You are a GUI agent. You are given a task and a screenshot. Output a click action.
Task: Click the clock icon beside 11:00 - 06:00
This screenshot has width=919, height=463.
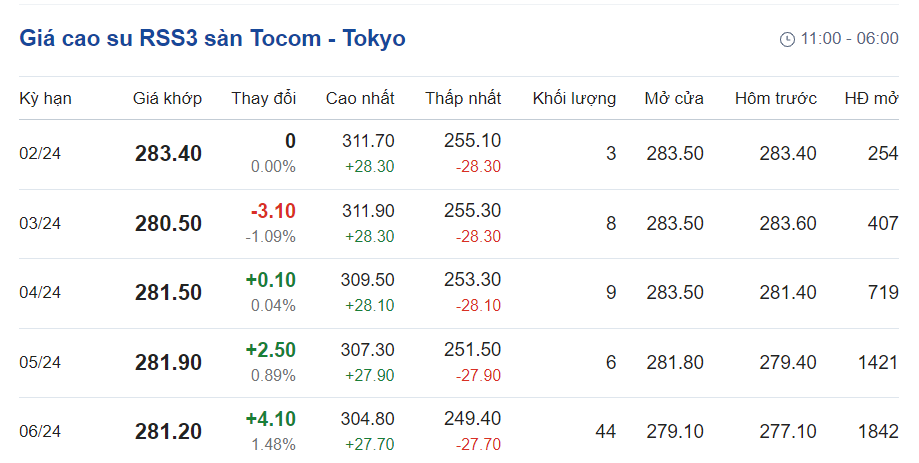[787, 39]
